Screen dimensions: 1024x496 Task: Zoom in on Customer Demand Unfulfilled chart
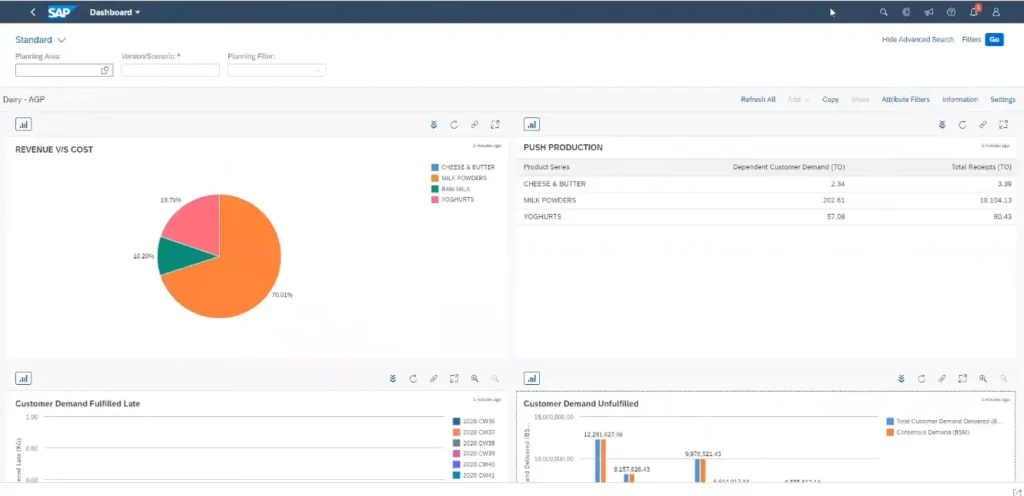click(983, 379)
